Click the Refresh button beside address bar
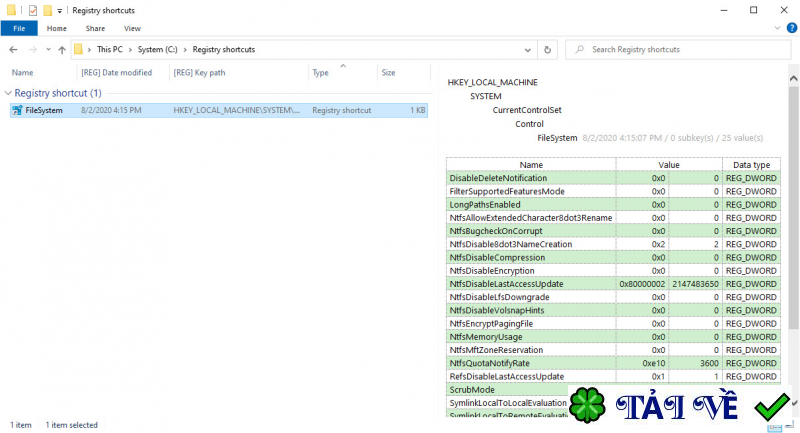 tap(547, 49)
